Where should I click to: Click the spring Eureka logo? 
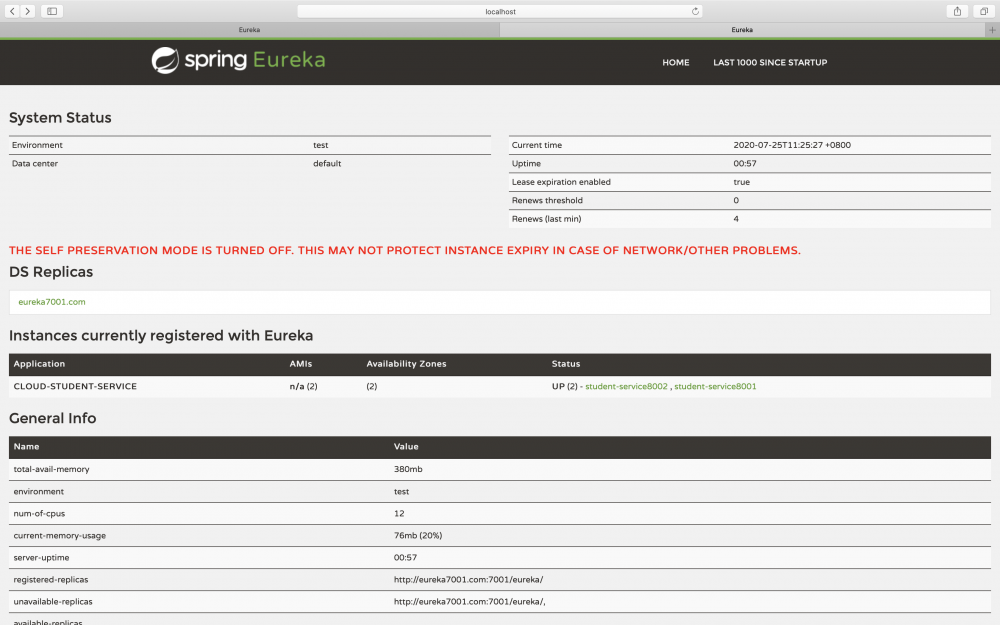(237, 61)
